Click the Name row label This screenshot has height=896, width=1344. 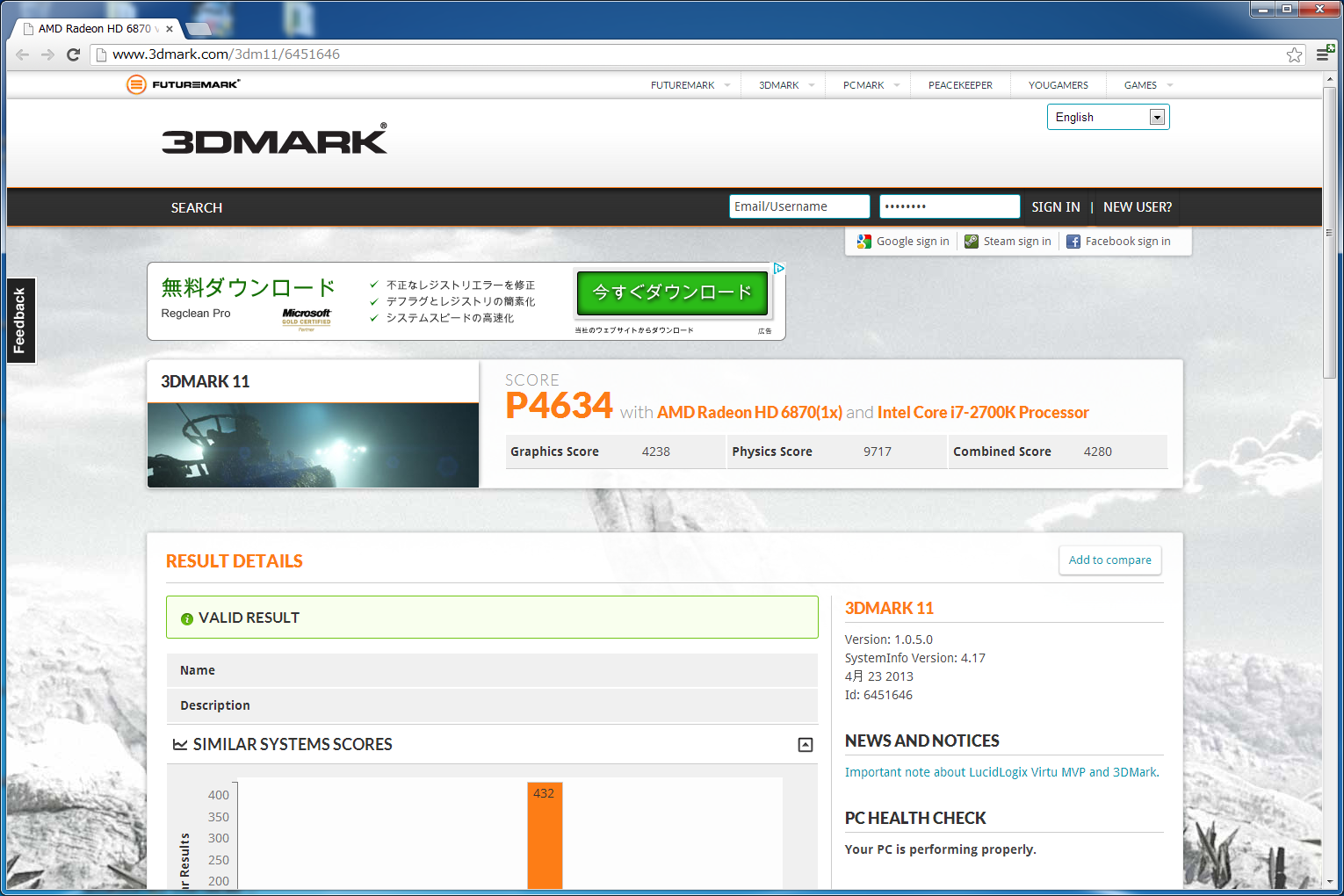(198, 670)
